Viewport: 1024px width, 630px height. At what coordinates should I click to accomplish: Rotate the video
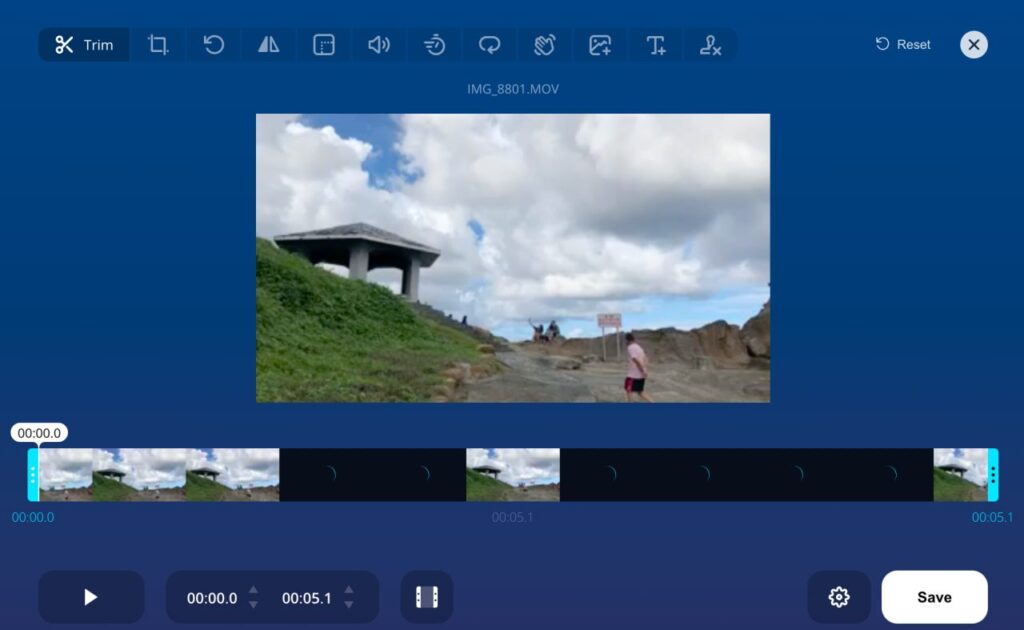tap(213, 44)
